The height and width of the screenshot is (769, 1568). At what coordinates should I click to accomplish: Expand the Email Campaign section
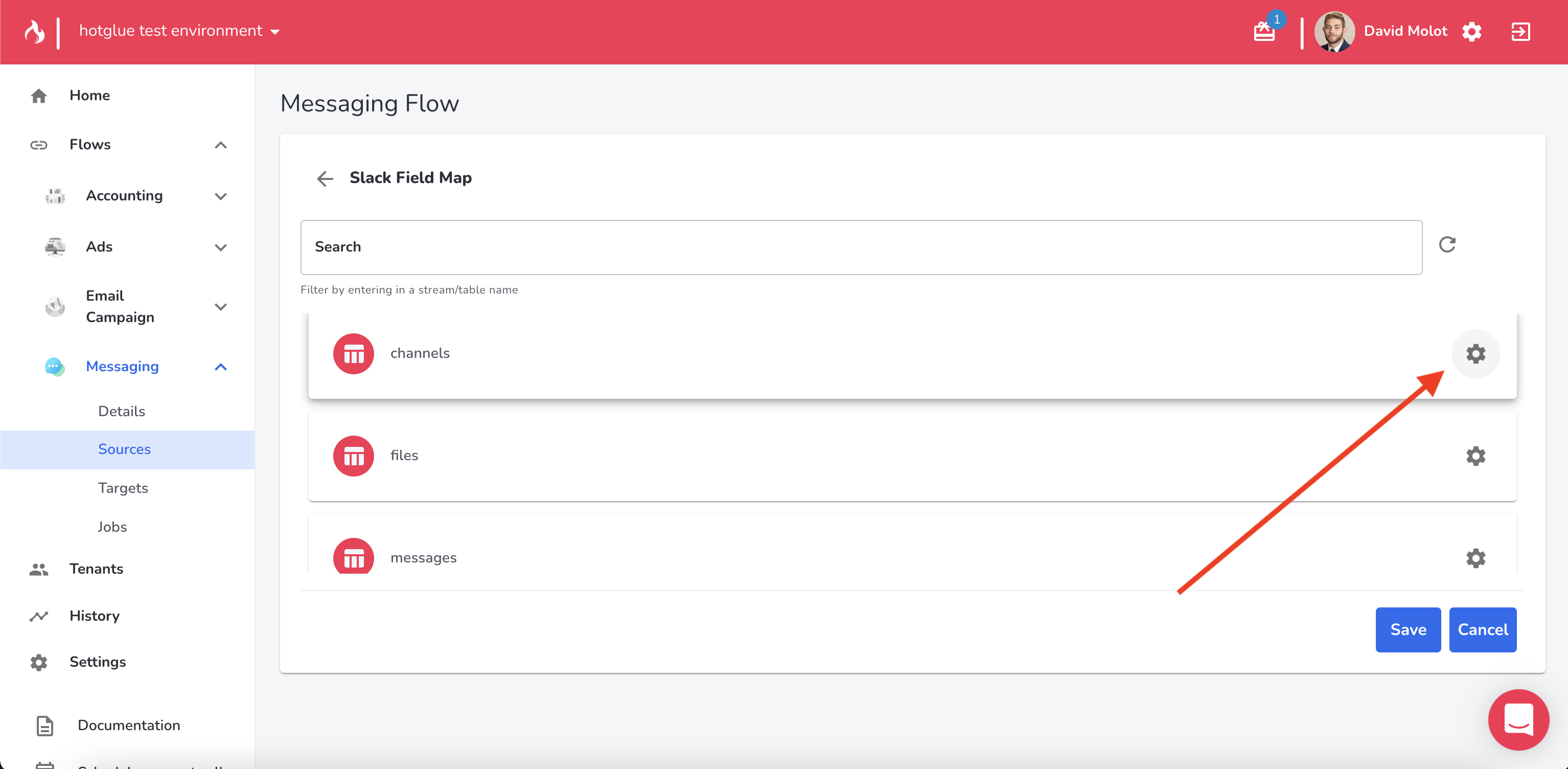pyautogui.click(x=221, y=307)
